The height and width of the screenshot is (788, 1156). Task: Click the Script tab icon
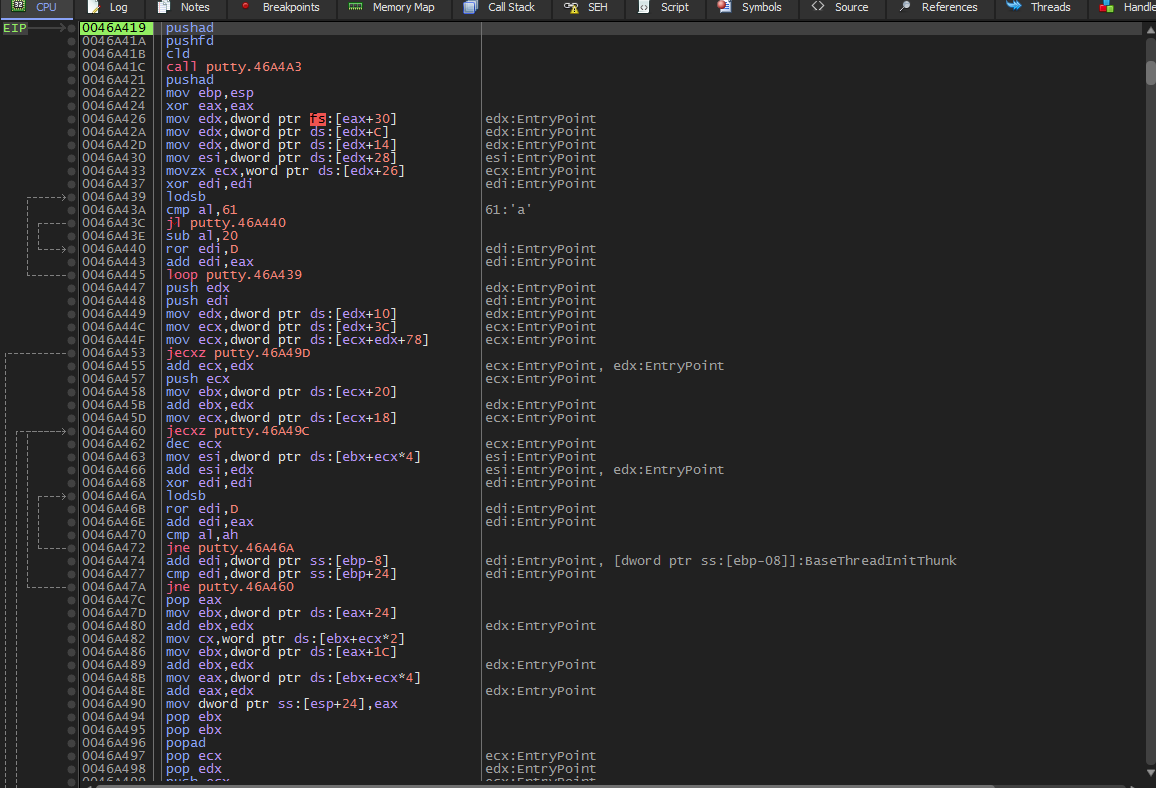pos(644,7)
